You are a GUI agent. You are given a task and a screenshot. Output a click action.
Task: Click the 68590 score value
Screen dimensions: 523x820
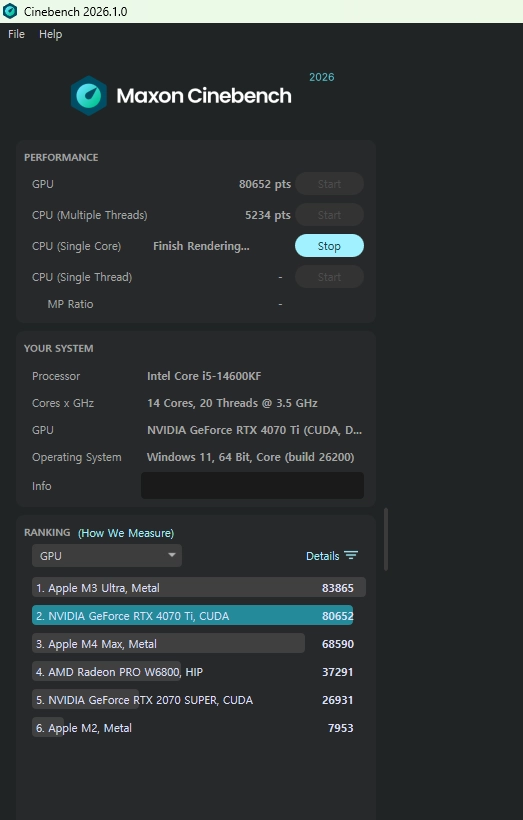(338, 644)
